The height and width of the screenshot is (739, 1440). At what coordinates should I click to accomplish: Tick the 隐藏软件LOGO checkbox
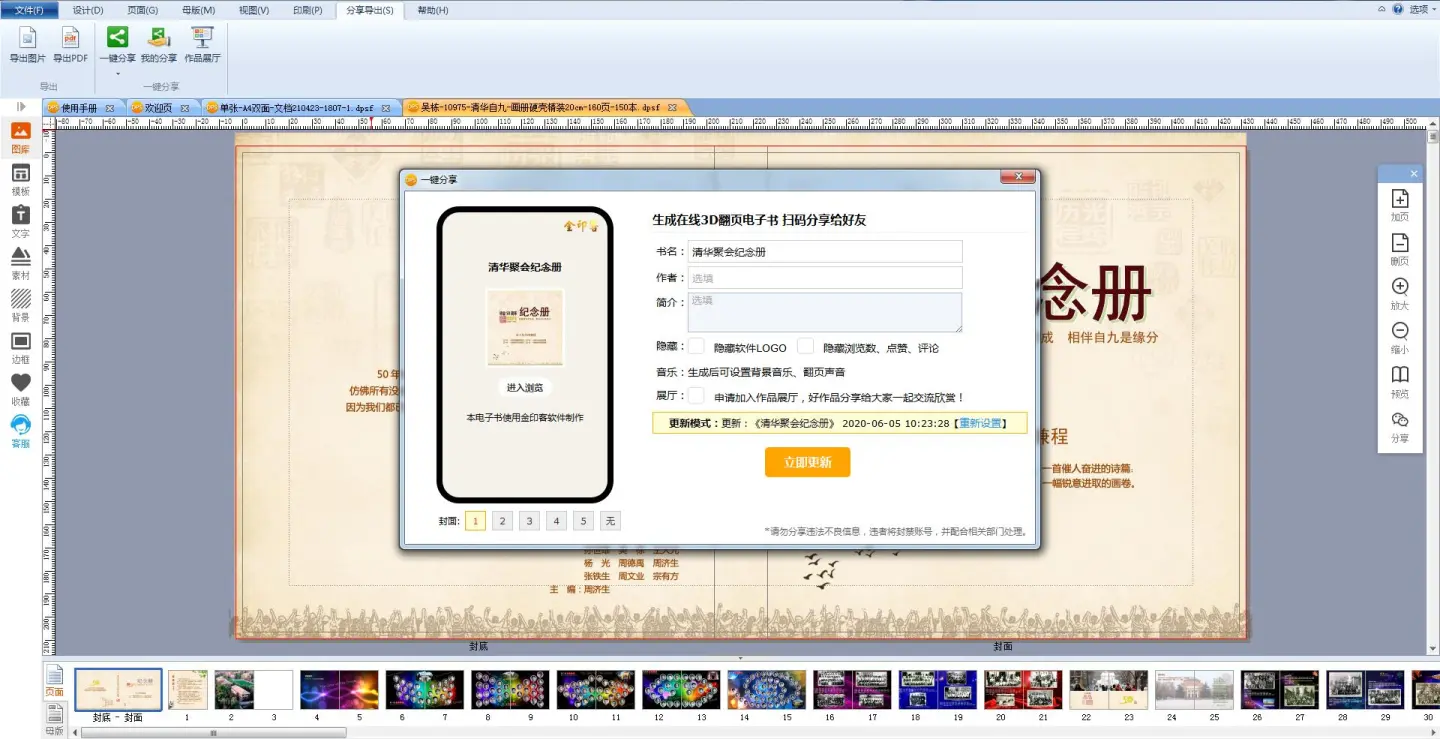pos(696,346)
